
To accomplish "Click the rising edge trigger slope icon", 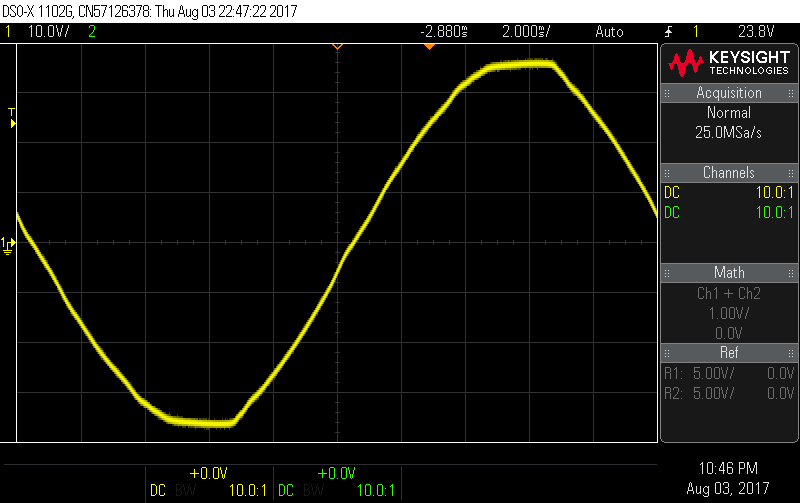I will click(x=668, y=32).
